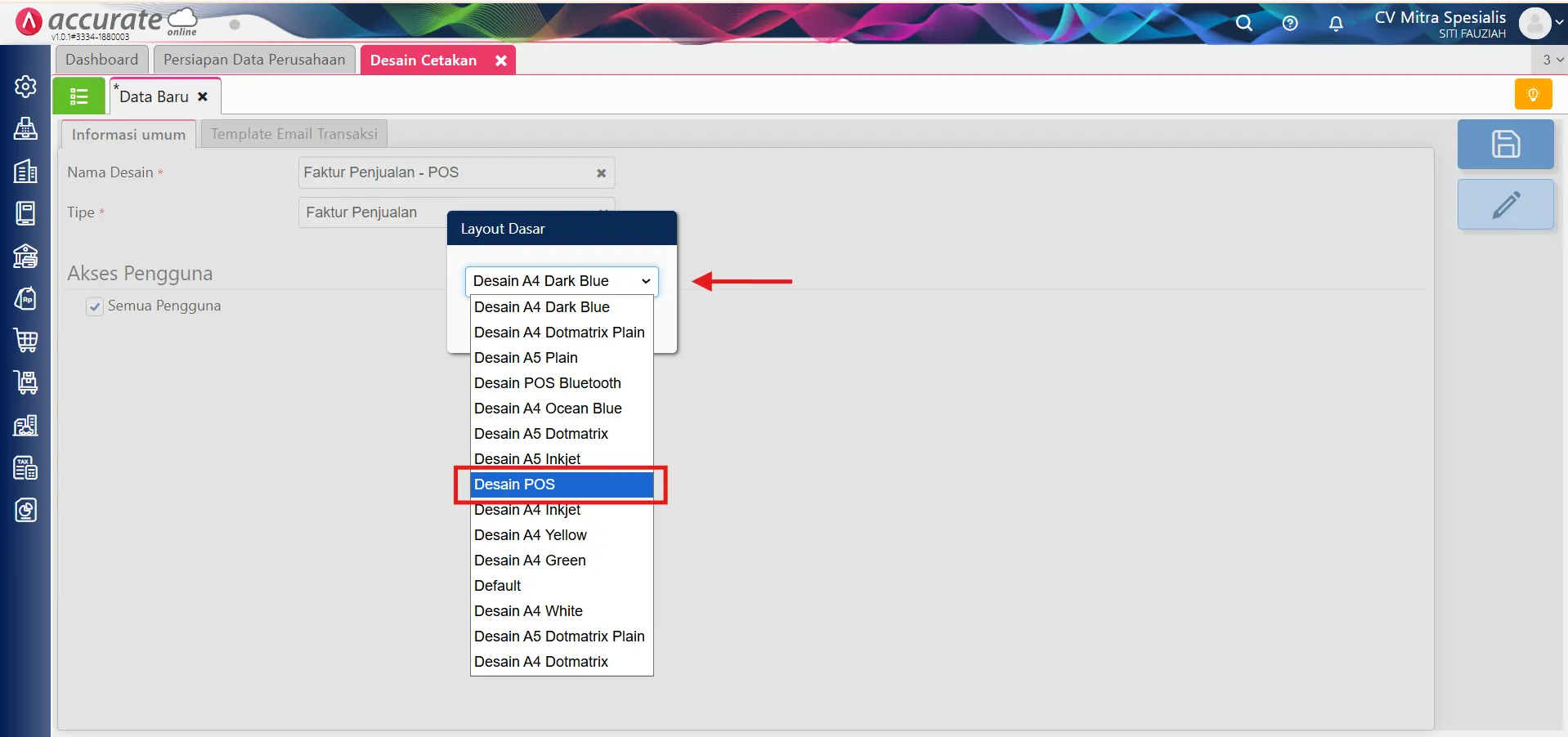Screen dimensions: 1568x737
Task: Open the settings gear in sidebar
Action: [25, 87]
